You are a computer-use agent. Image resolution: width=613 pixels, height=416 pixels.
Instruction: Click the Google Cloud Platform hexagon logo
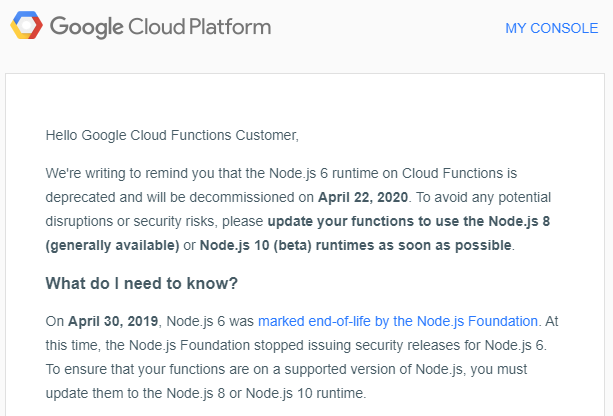click(26, 25)
